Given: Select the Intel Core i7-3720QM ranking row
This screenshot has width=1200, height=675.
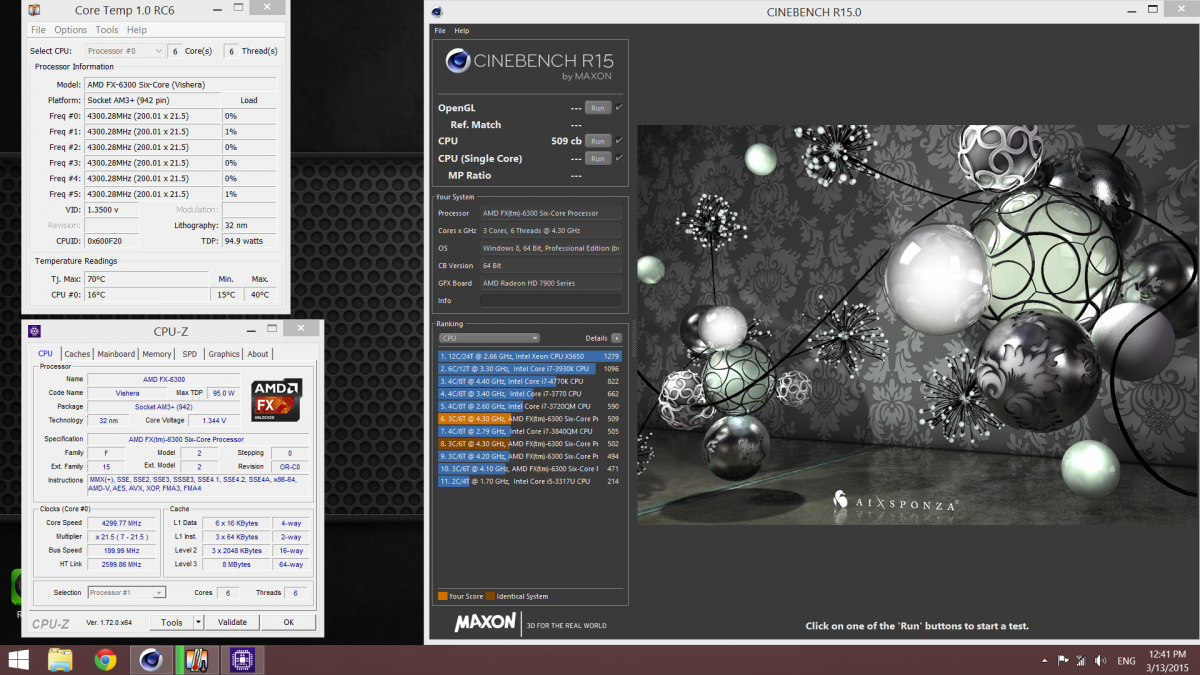Looking at the screenshot, I should point(530,406).
